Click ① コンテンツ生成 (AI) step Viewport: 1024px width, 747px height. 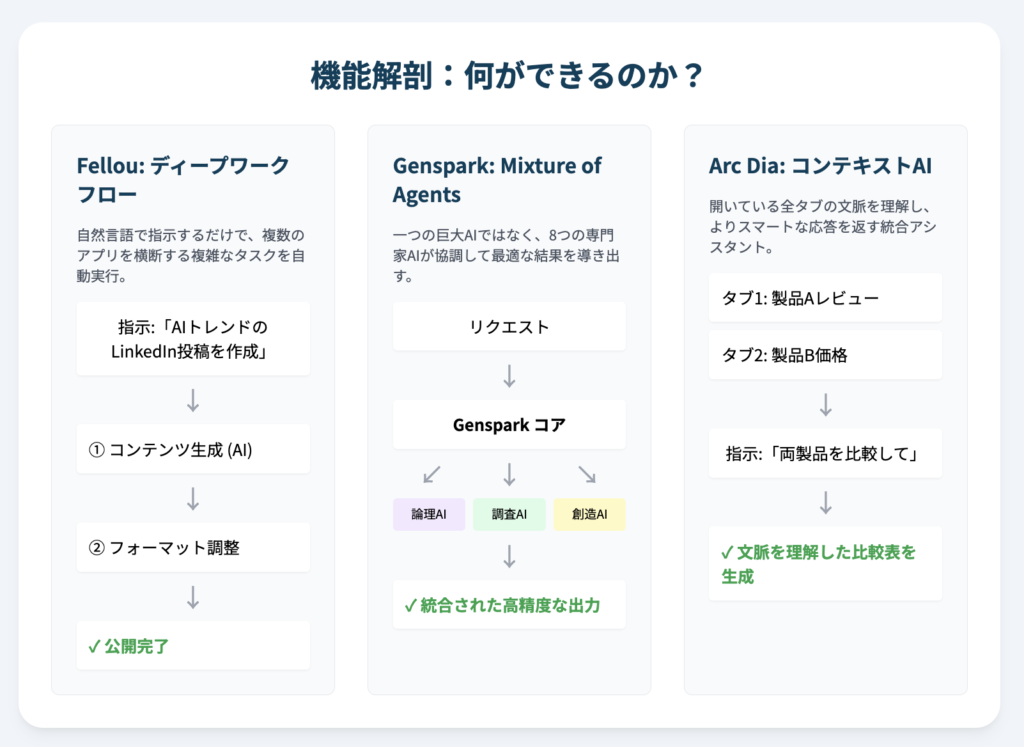click(x=193, y=449)
